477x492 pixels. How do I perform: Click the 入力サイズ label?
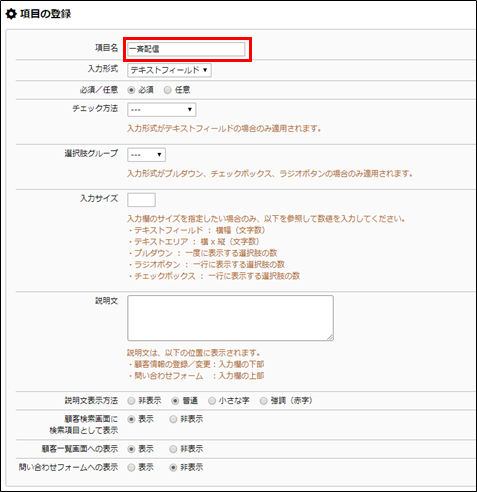click(x=99, y=199)
